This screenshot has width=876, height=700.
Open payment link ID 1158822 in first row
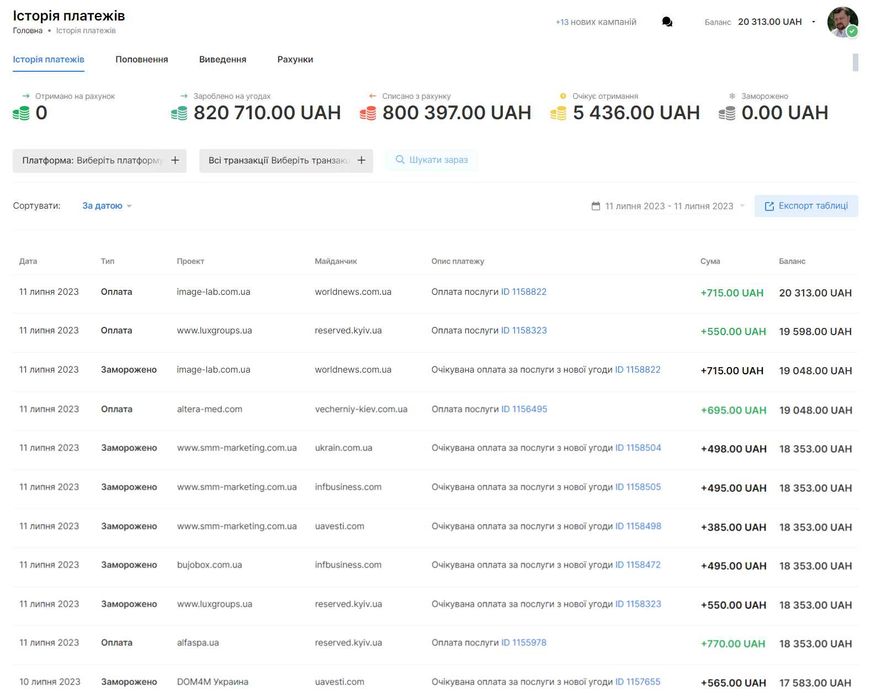tap(524, 292)
